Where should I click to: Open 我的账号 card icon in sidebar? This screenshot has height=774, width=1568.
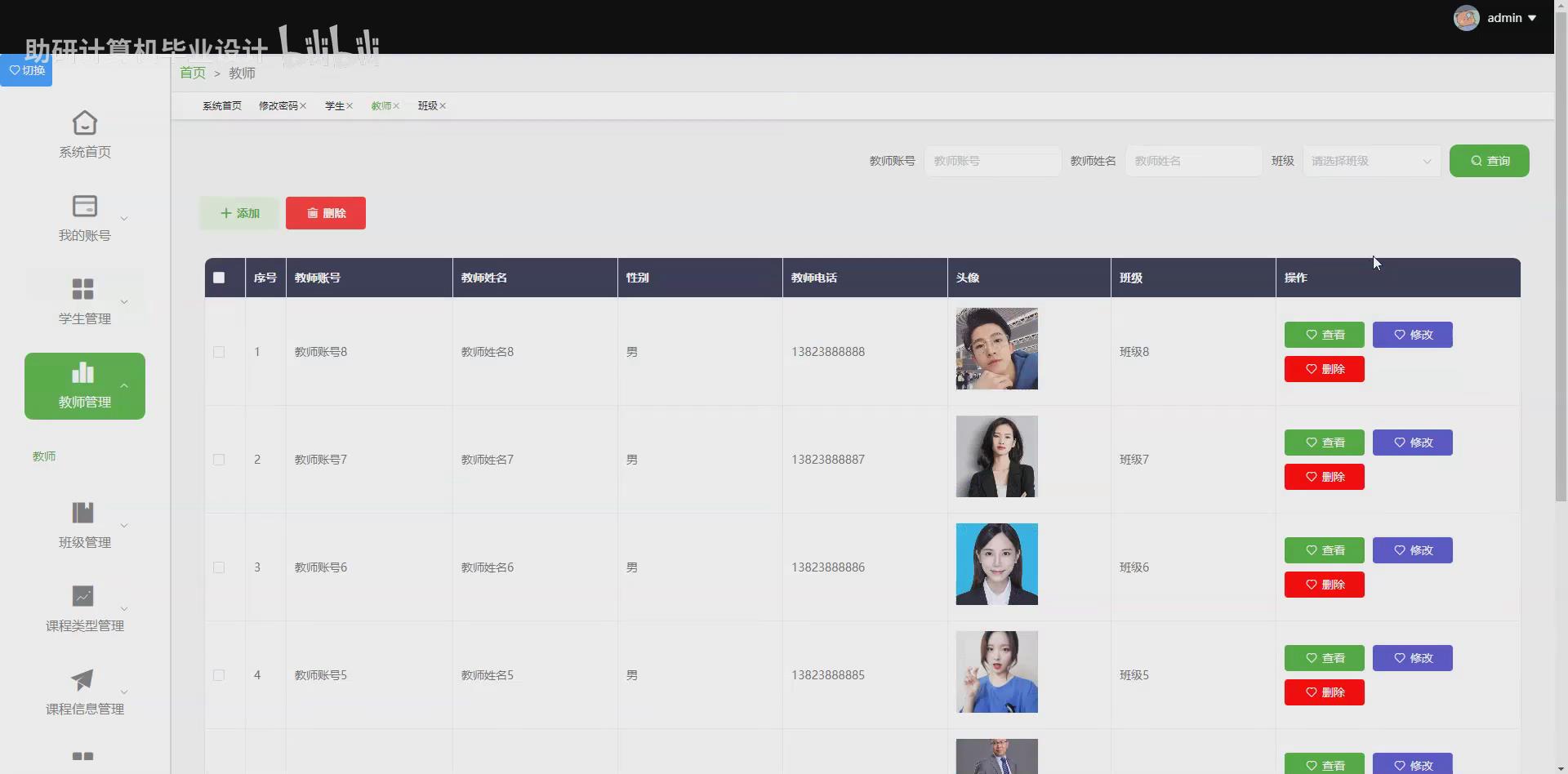(x=85, y=206)
